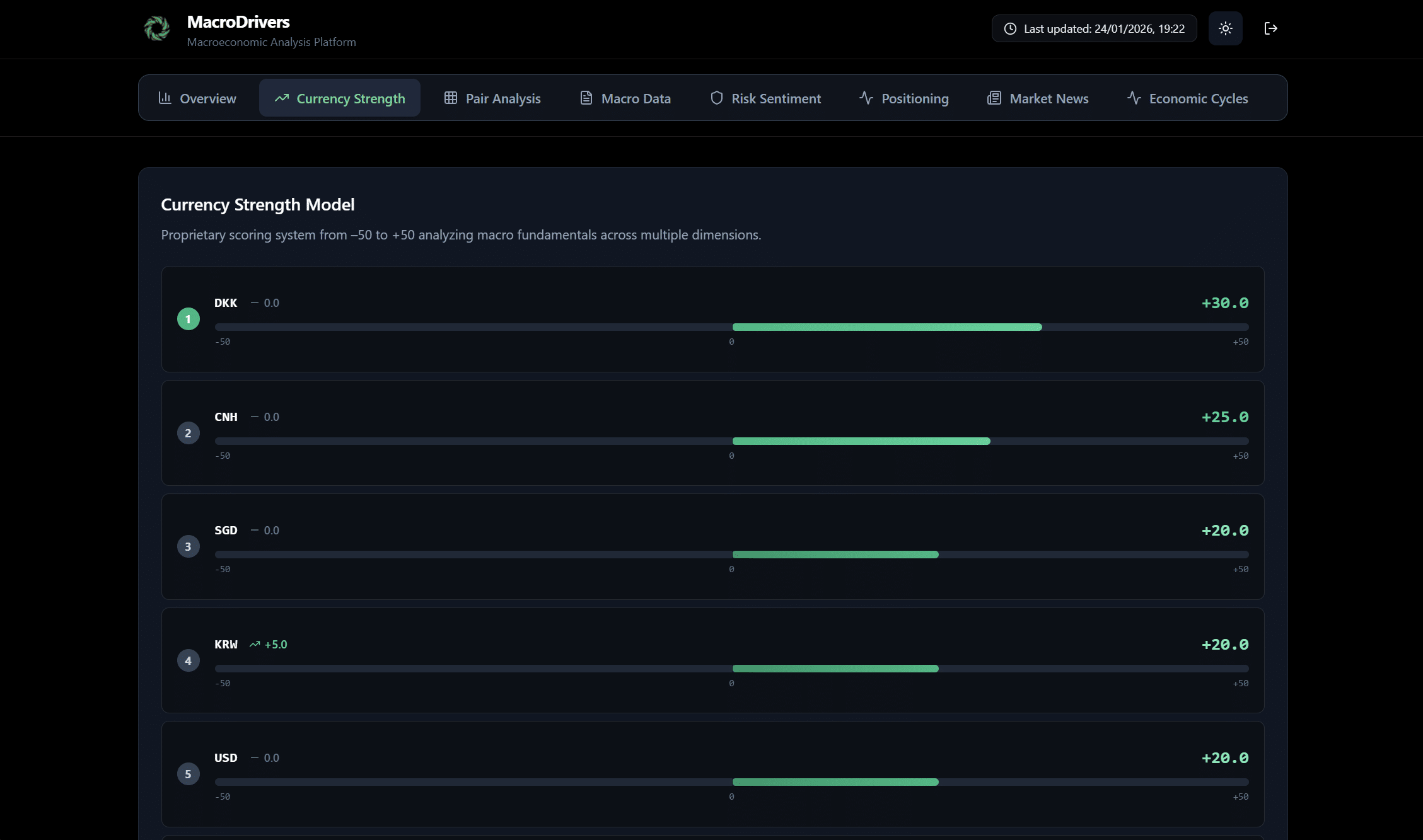
Task: Select the Currency Strength tab
Action: pos(340,98)
